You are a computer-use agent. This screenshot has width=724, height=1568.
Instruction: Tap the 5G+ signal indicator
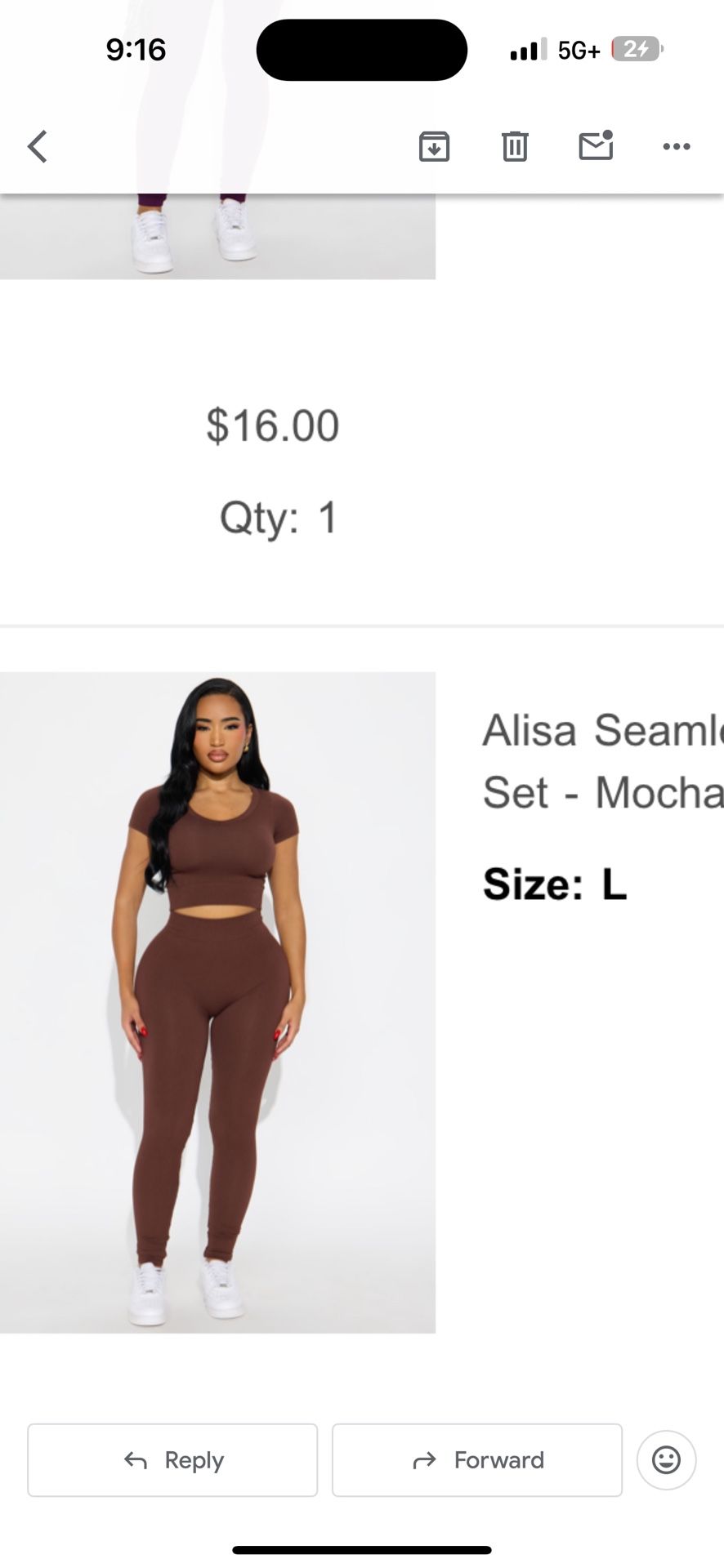coord(579,51)
